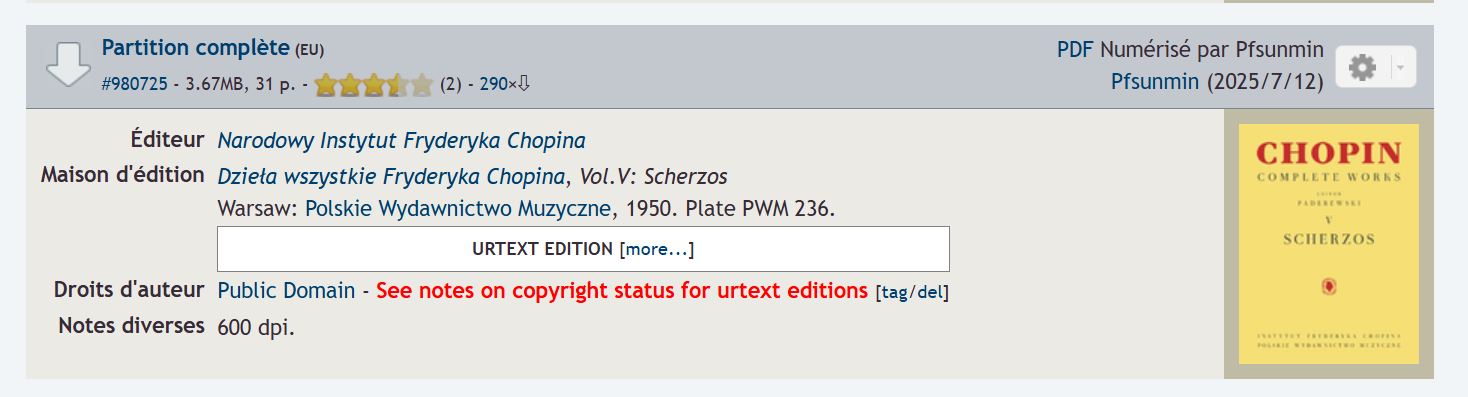Rate the score with the fifth star
This screenshot has width=1468, height=397.
coord(422,85)
